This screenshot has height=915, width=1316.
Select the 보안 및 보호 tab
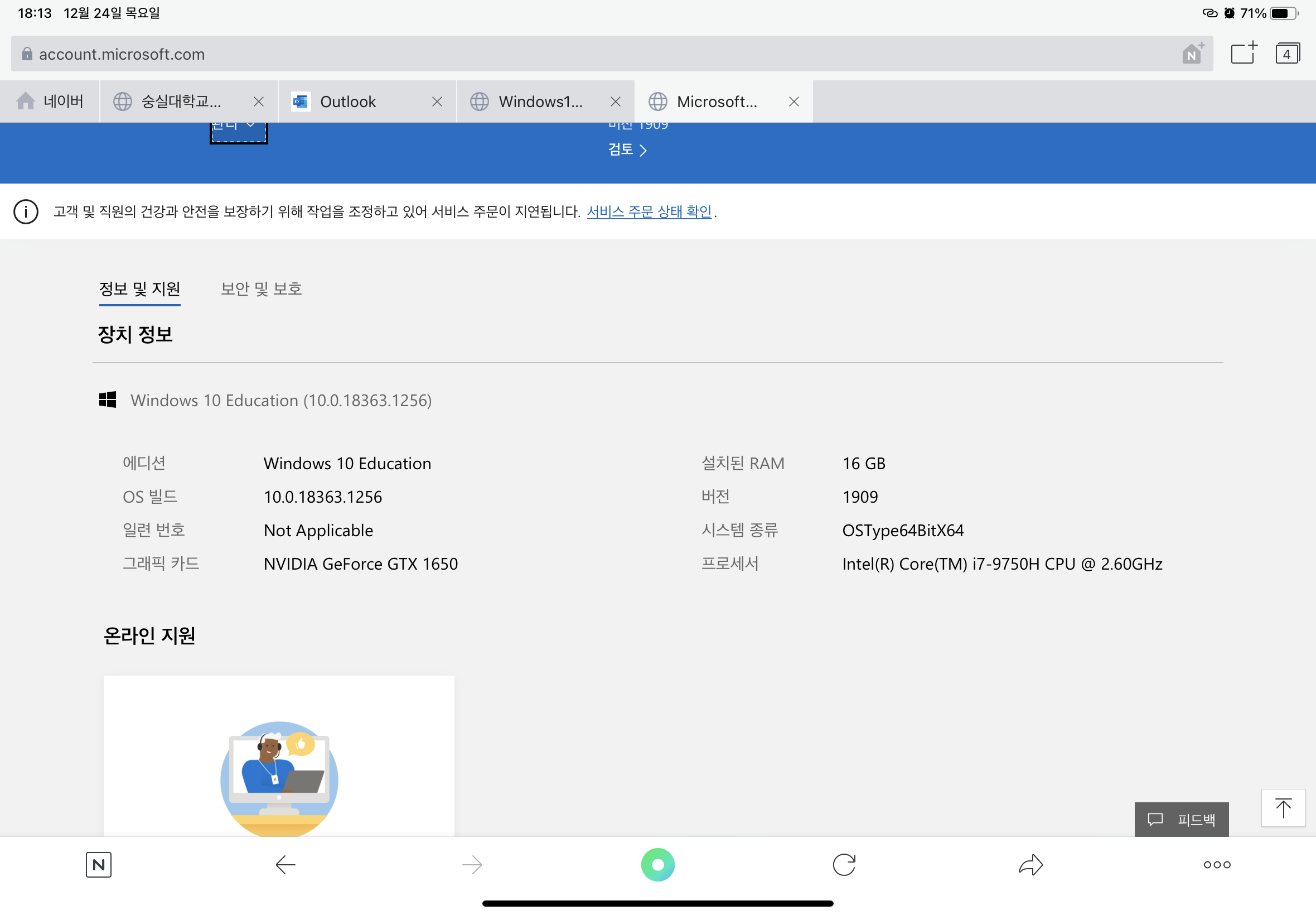click(262, 288)
